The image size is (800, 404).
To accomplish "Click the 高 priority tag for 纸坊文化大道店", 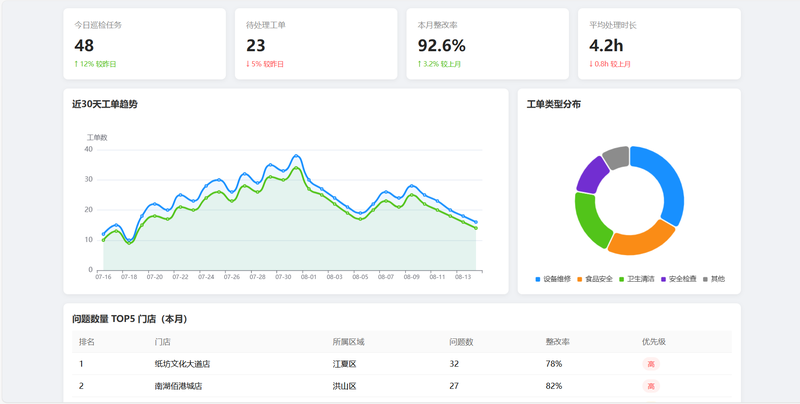I will [651, 364].
